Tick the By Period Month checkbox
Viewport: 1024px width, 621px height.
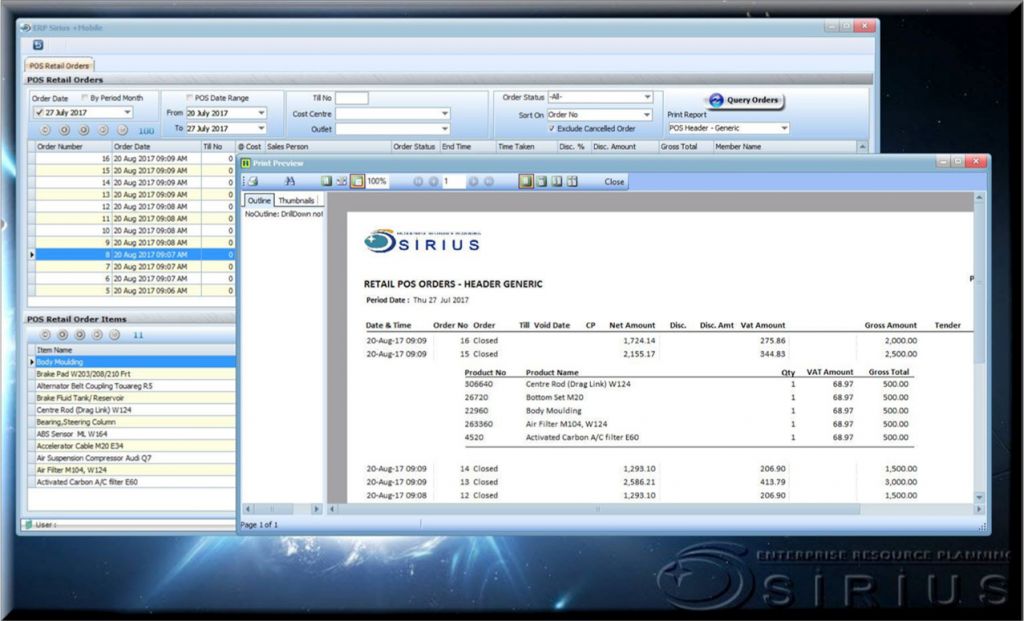85,98
